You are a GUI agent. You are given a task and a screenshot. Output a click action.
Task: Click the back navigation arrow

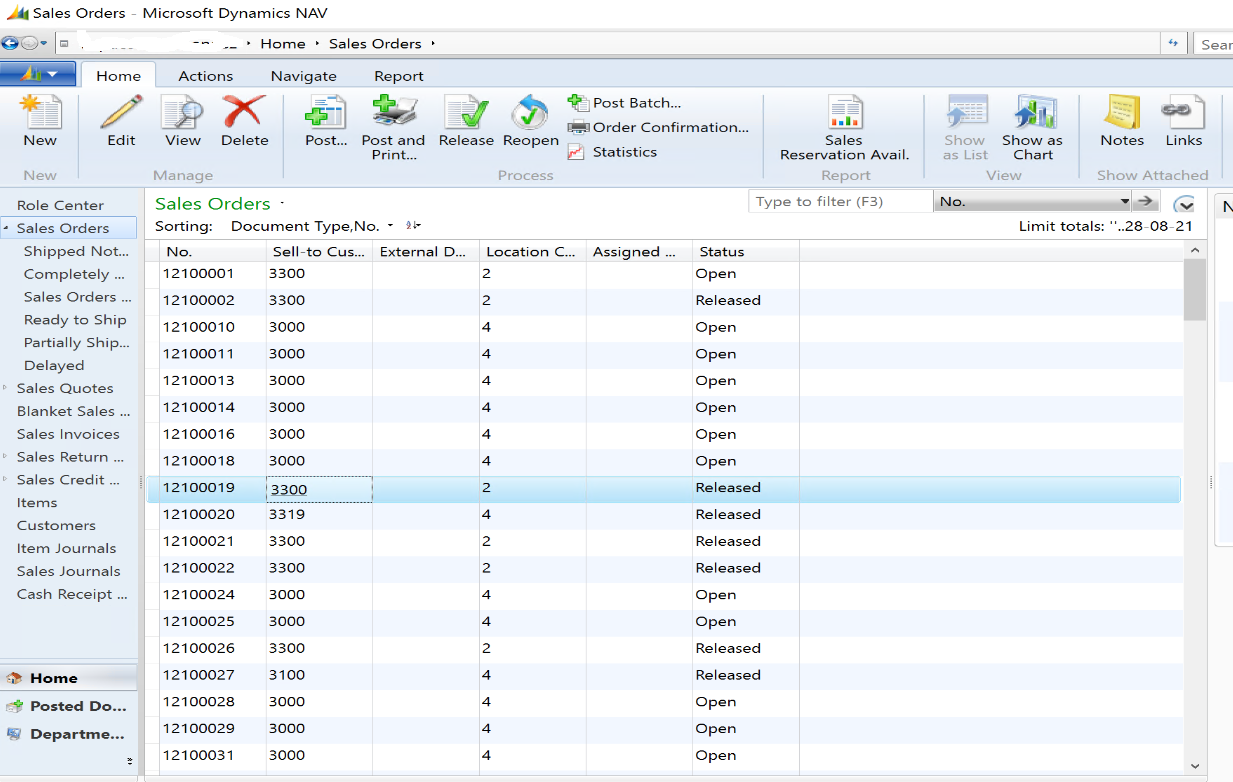pos(10,43)
